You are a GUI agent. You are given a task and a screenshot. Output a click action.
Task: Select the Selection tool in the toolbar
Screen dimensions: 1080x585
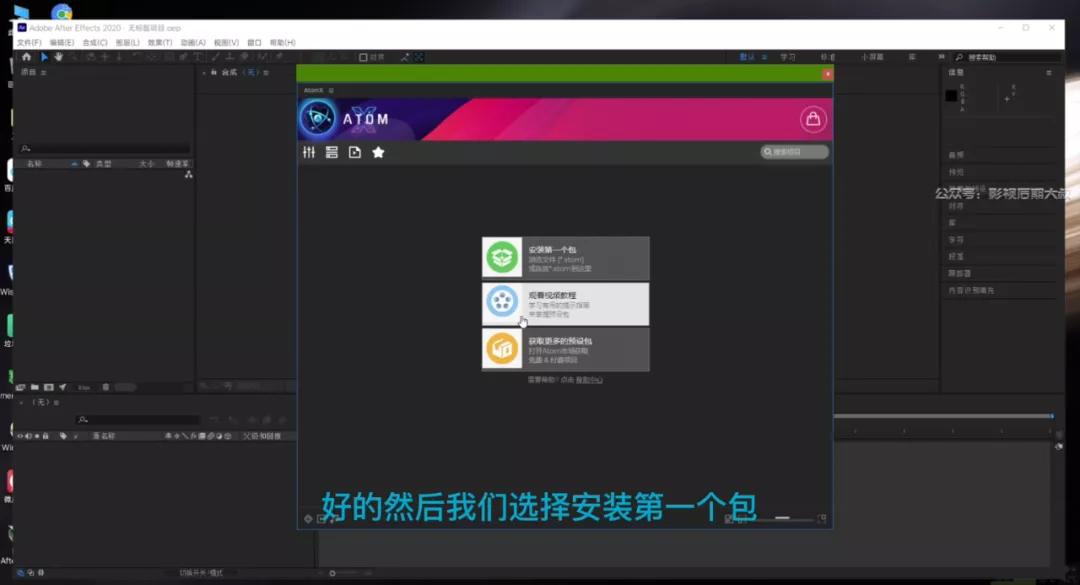pos(42,57)
